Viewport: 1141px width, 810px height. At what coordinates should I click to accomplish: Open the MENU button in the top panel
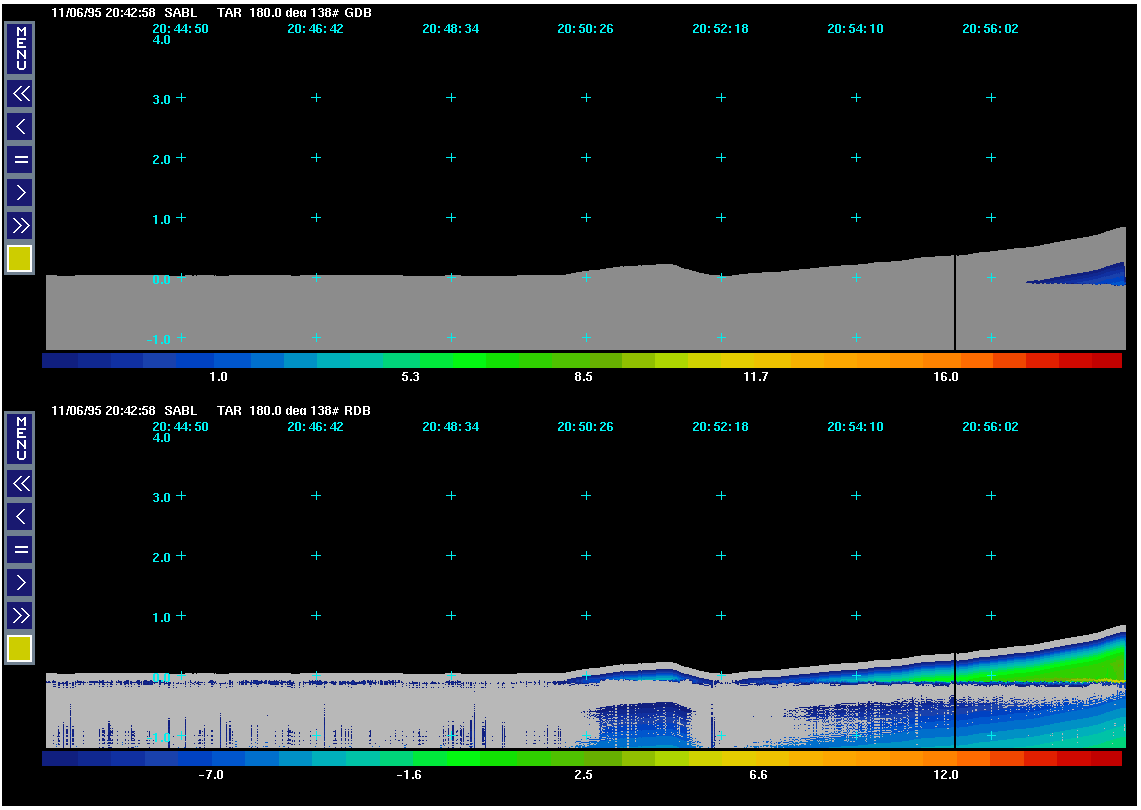pyautogui.click(x=20, y=48)
